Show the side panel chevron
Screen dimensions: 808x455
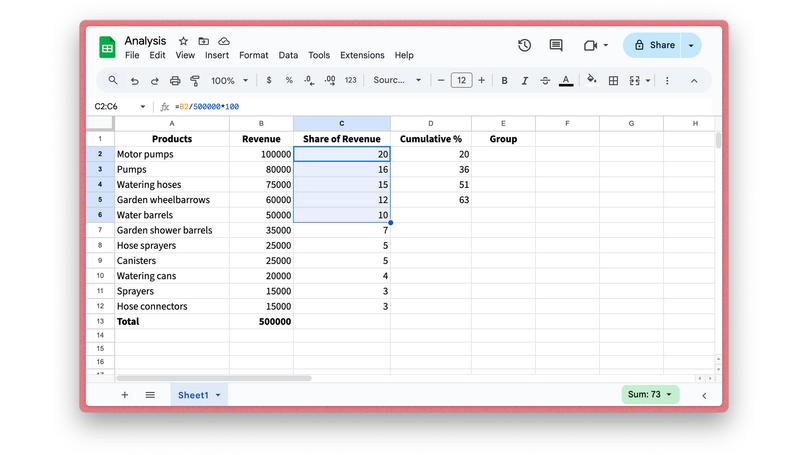[x=704, y=396]
